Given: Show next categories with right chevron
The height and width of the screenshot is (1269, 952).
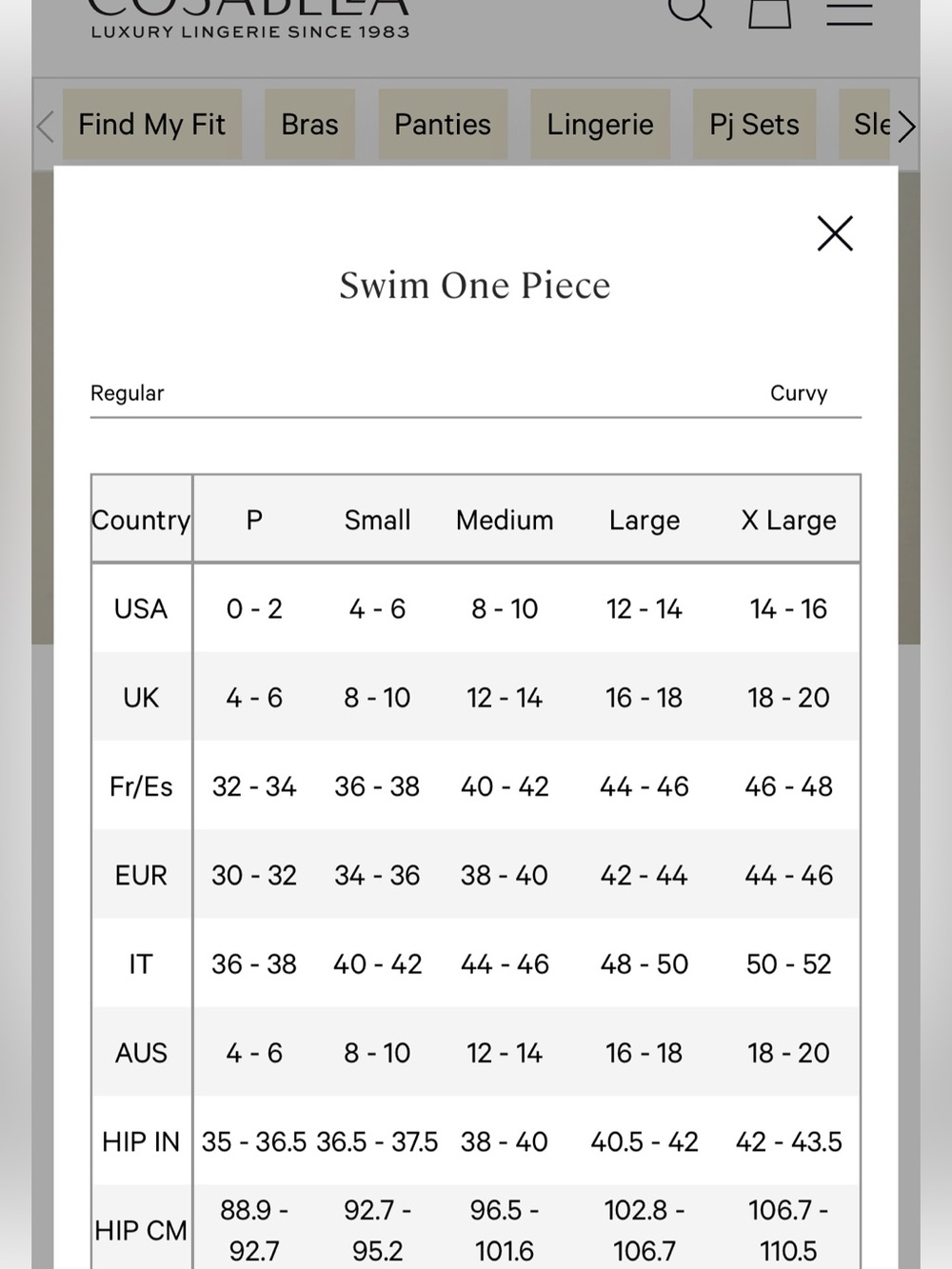Looking at the screenshot, I should tap(905, 126).
